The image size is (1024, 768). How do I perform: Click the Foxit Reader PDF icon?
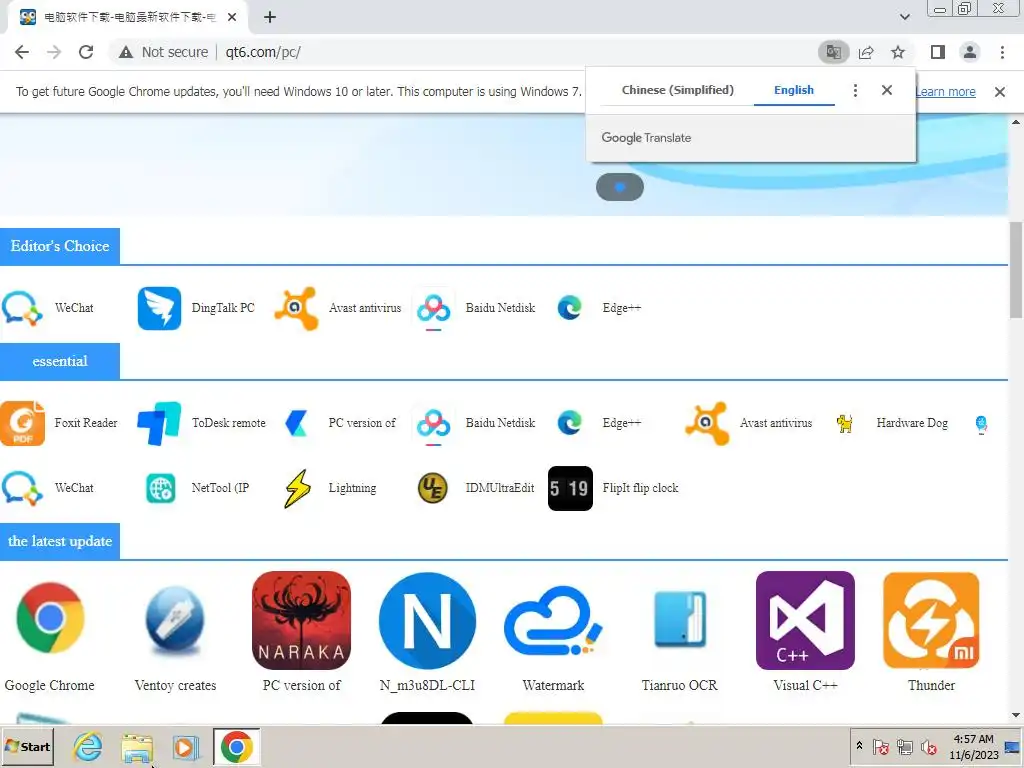click(22, 423)
